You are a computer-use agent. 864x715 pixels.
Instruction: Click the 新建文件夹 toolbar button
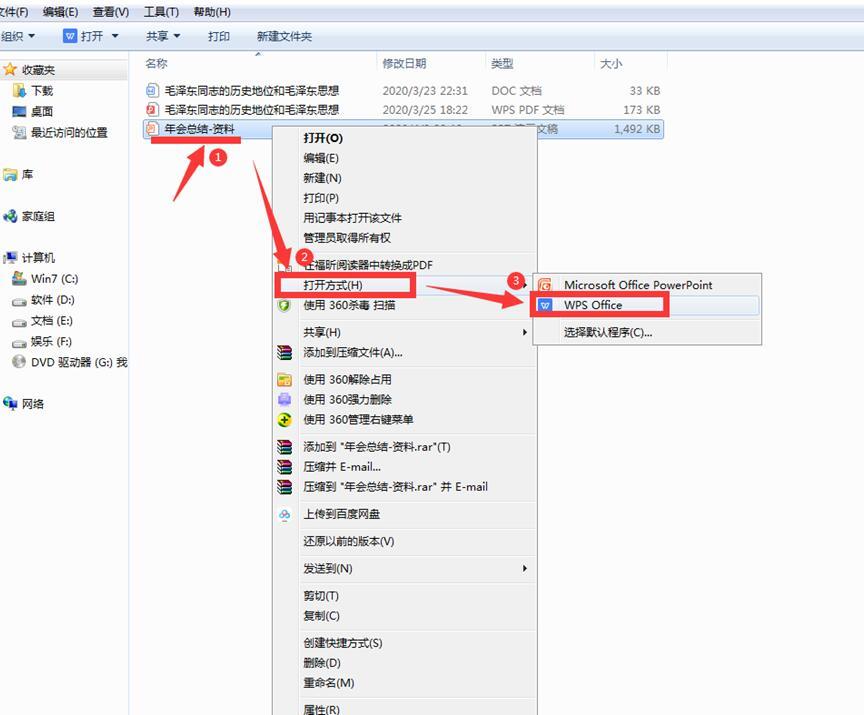point(284,36)
